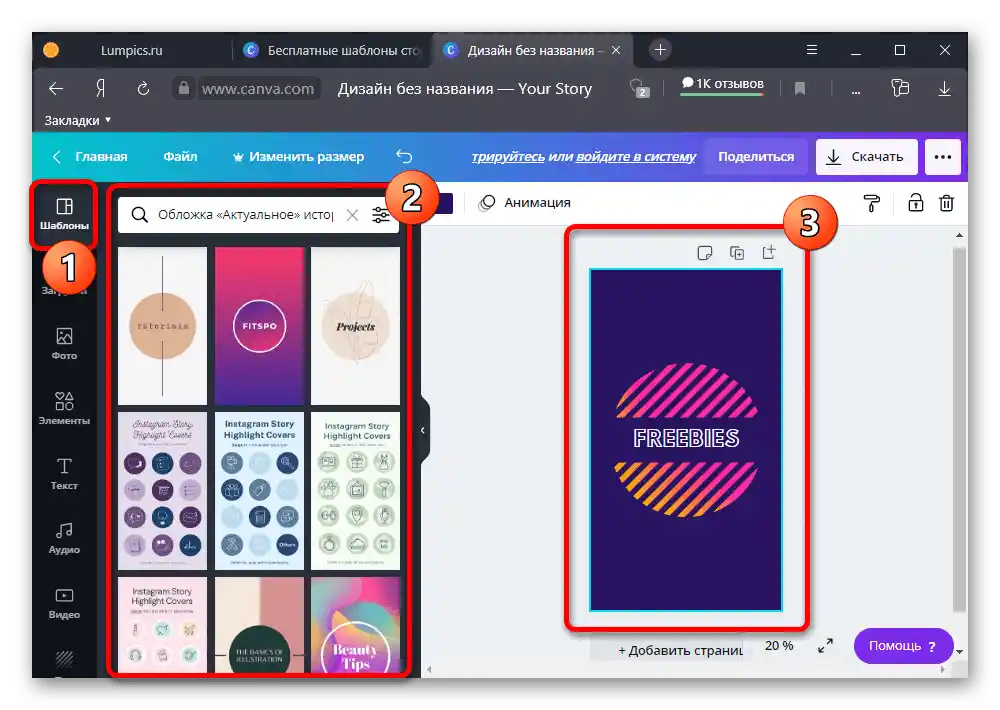Image resolution: width=1000 pixels, height=710 pixels.
Task: Open the browser downloads icon
Action: [x=945, y=89]
